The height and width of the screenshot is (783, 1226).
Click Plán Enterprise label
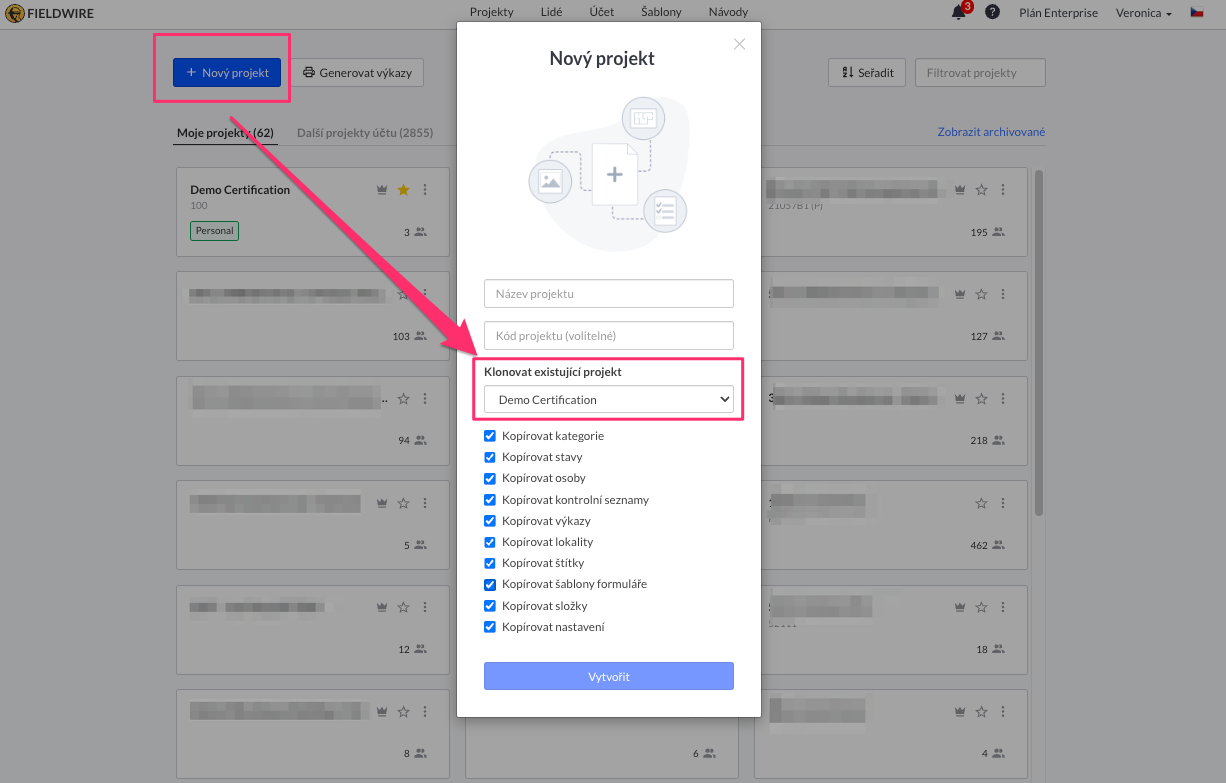click(x=1058, y=13)
